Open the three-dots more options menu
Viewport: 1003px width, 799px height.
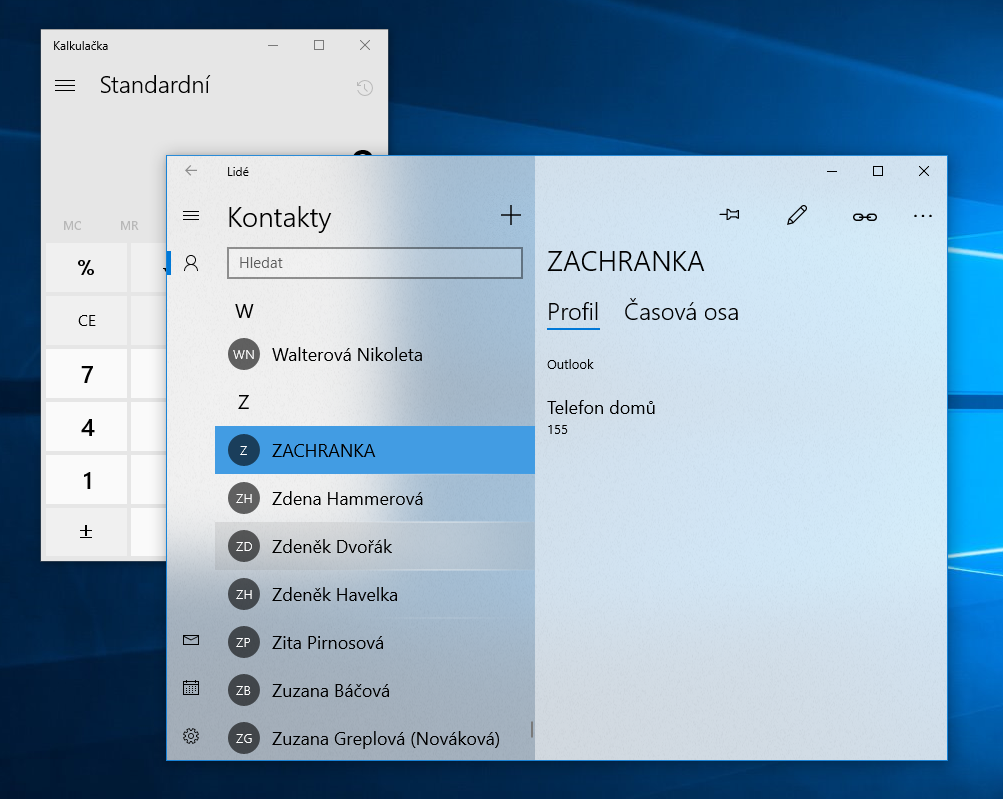[922, 216]
